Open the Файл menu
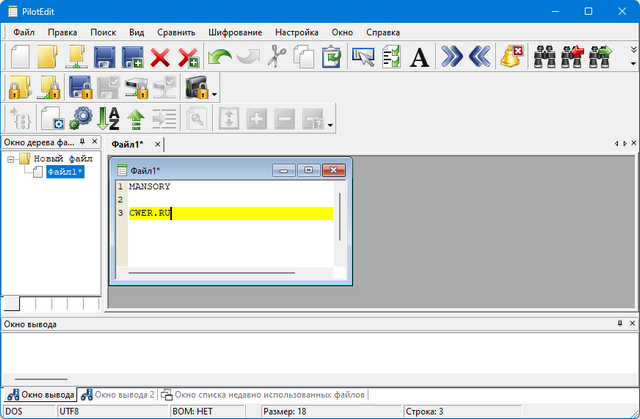 coord(24,32)
